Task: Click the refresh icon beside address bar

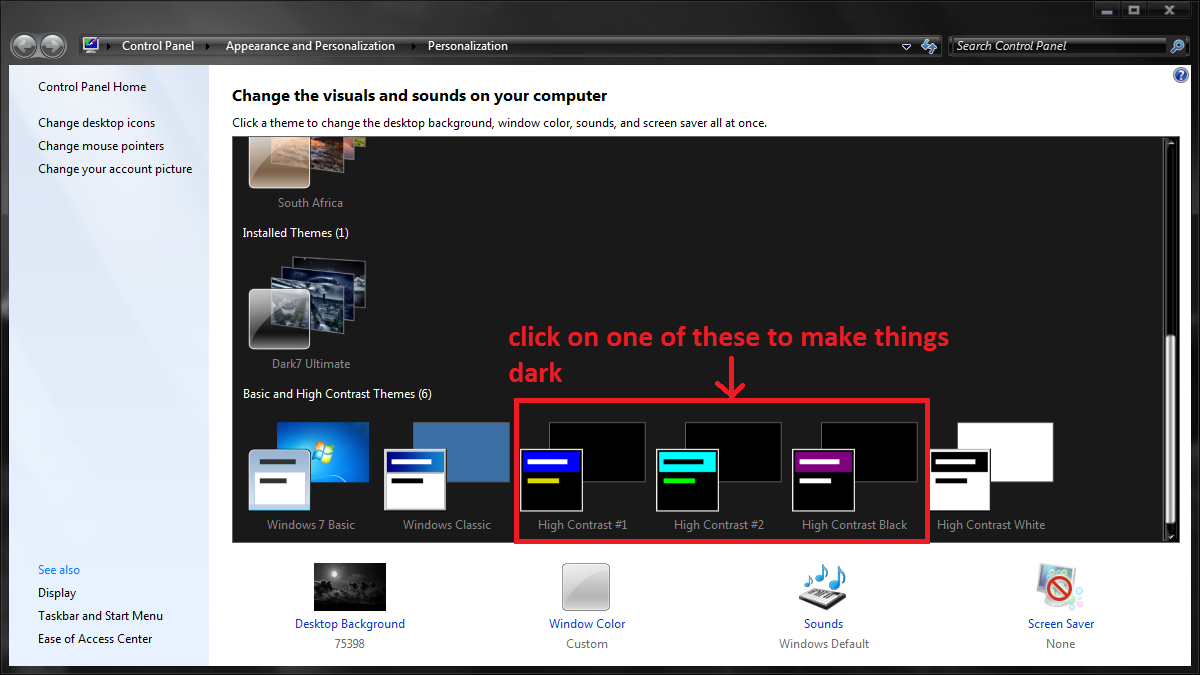Action: pos(929,46)
